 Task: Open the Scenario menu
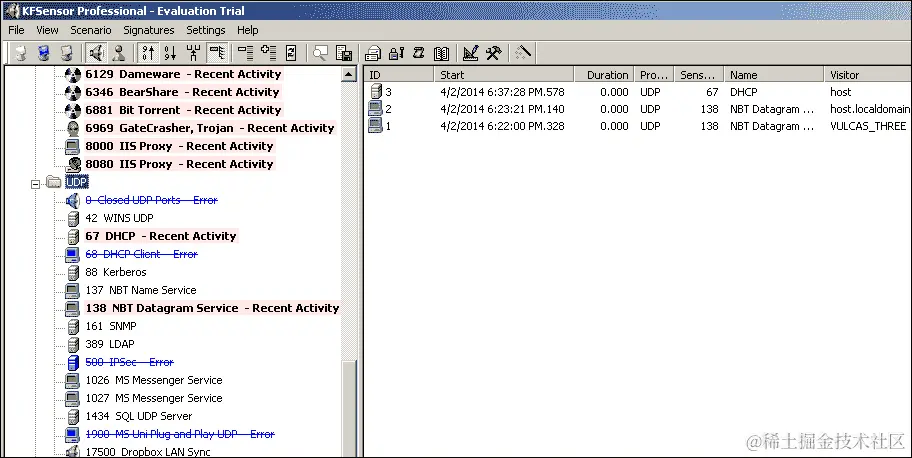[x=91, y=30]
